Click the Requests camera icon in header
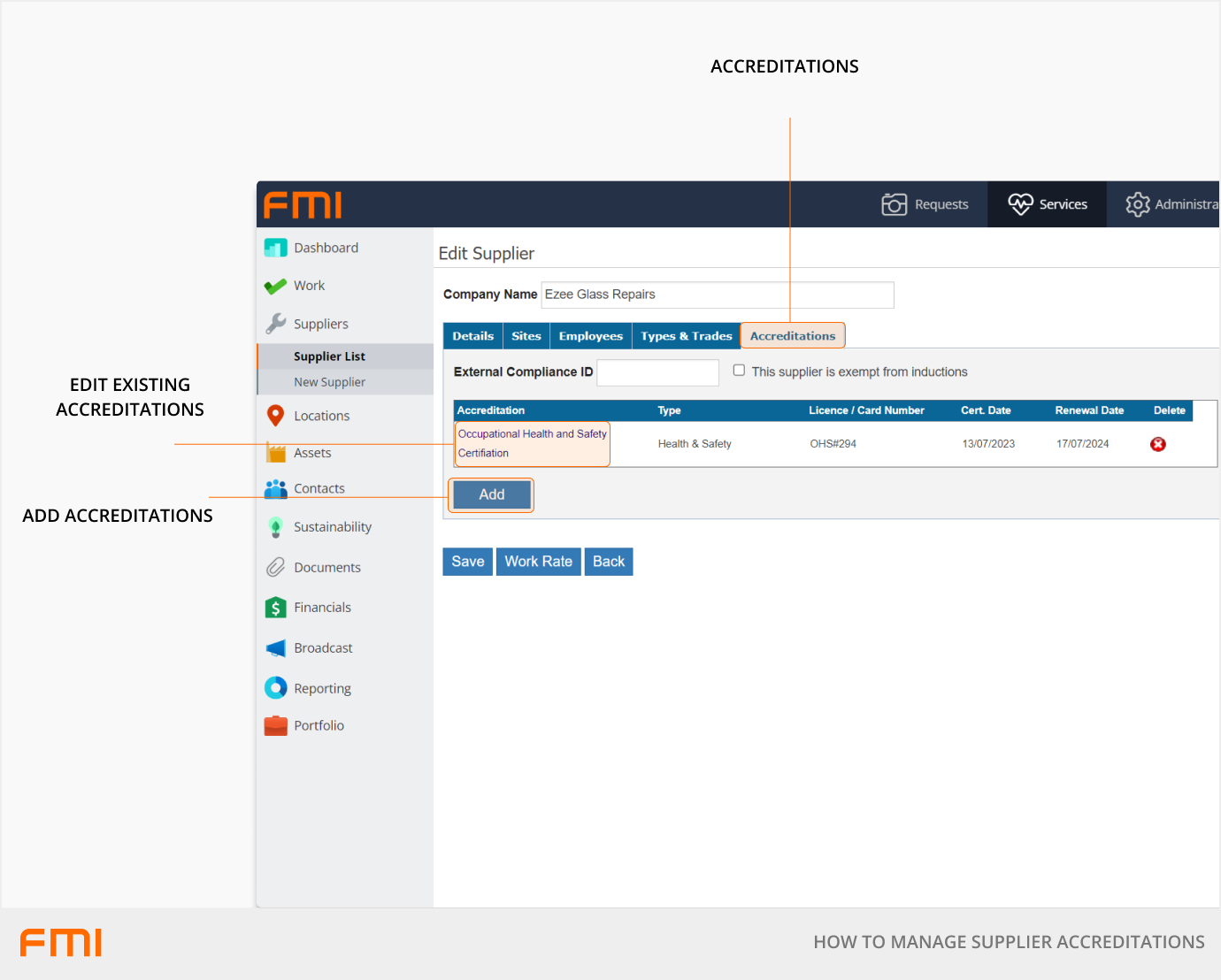The image size is (1221, 980). 894,204
